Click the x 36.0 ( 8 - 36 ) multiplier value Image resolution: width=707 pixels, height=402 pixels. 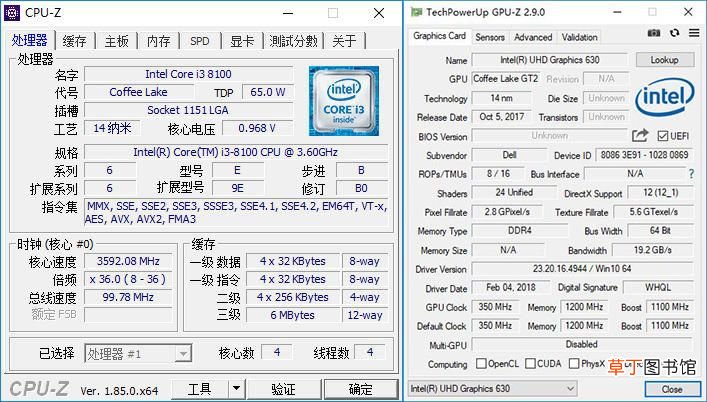click(128, 279)
